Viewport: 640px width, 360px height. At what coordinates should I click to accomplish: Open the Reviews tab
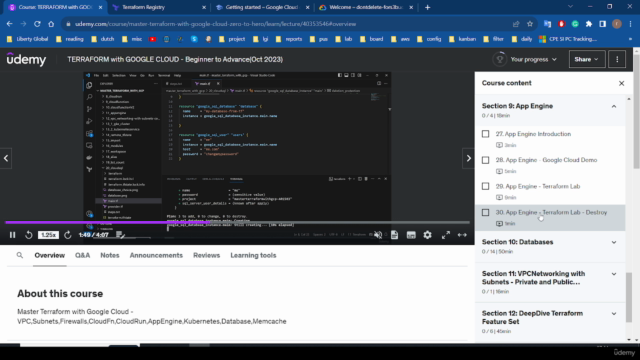pos(206,256)
